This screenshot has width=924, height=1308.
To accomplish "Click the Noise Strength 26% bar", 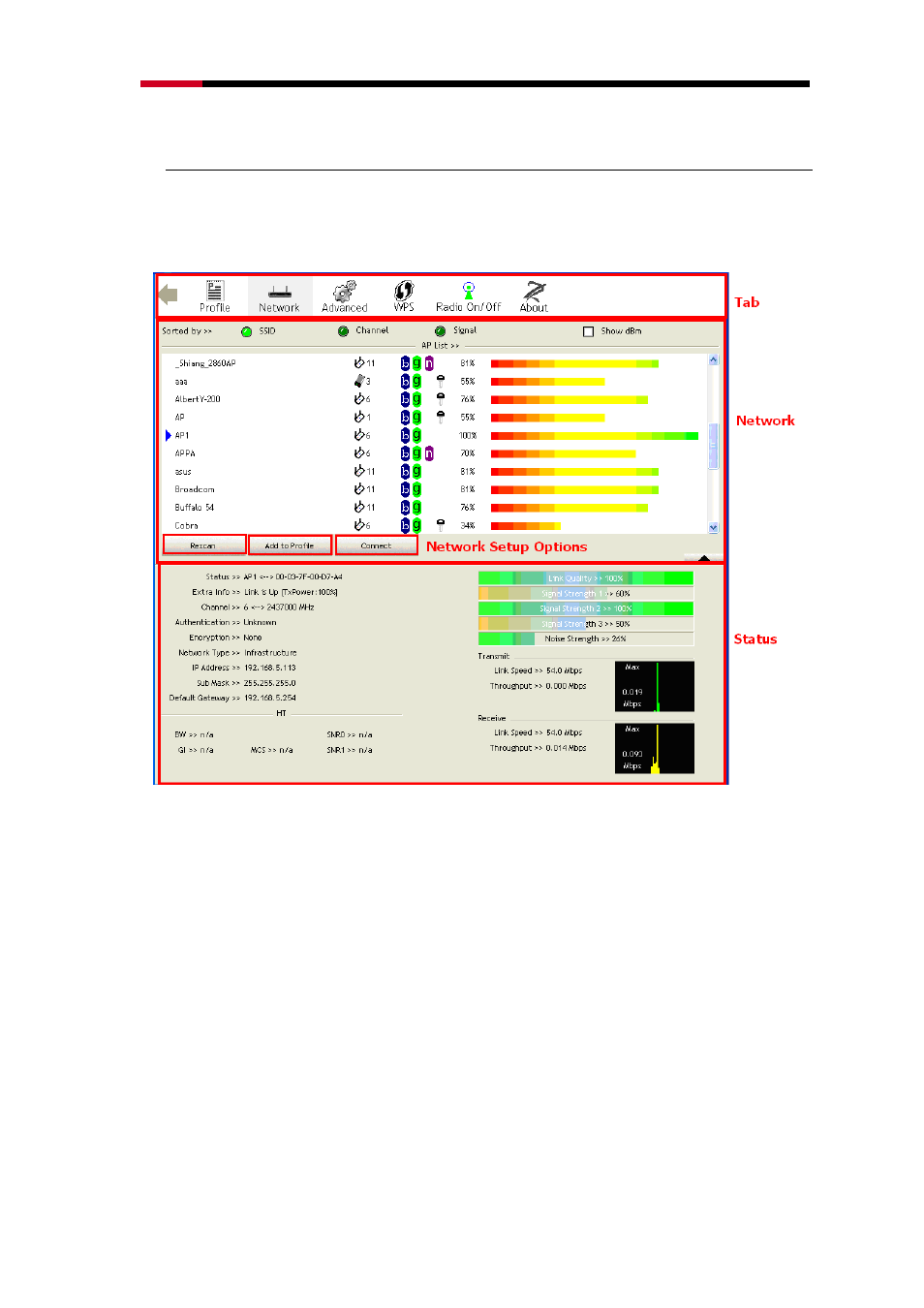I will (x=586, y=638).
